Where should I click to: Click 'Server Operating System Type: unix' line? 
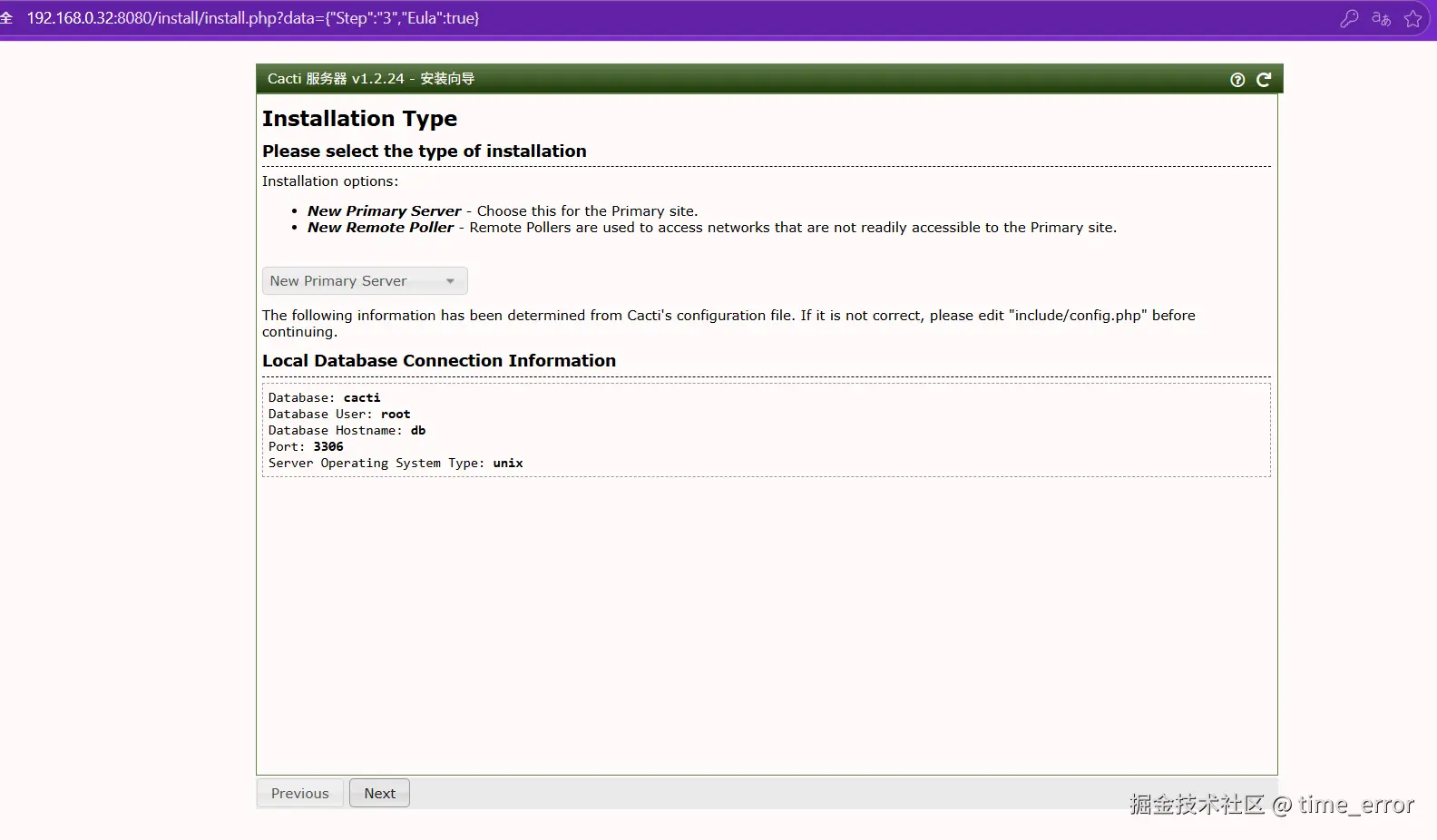pyautogui.click(x=396, y=464)
